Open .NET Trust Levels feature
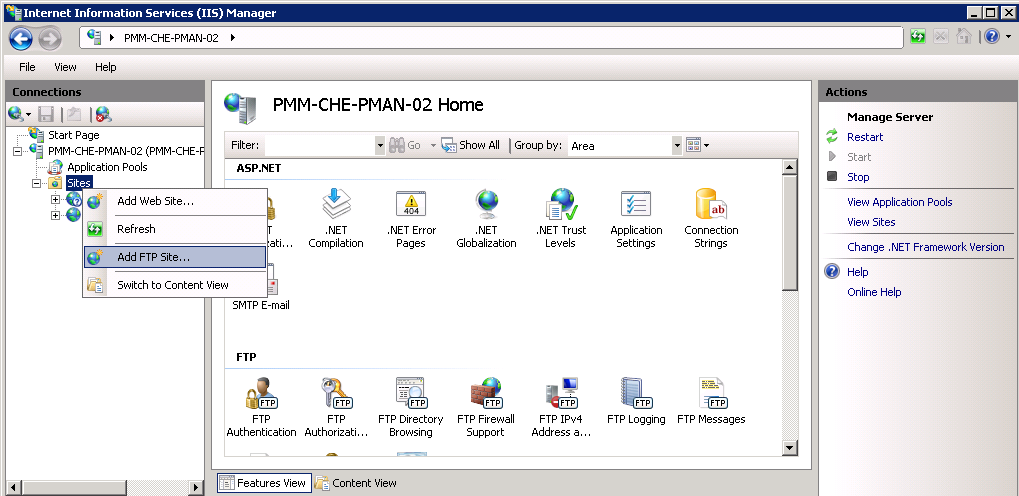Viewport: 1019px width, 496px height. 561,218
